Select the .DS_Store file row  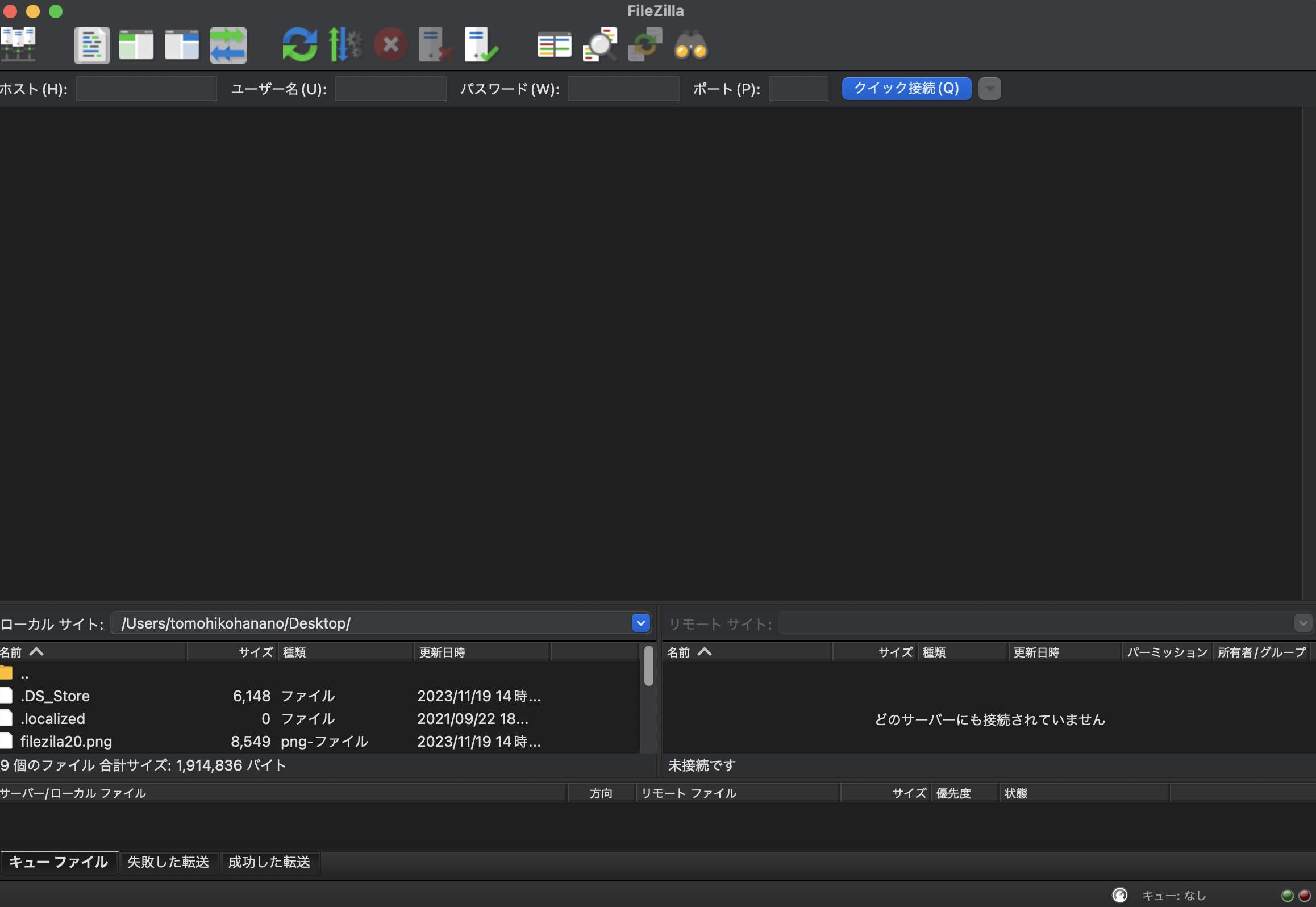[x=319, y=696]
